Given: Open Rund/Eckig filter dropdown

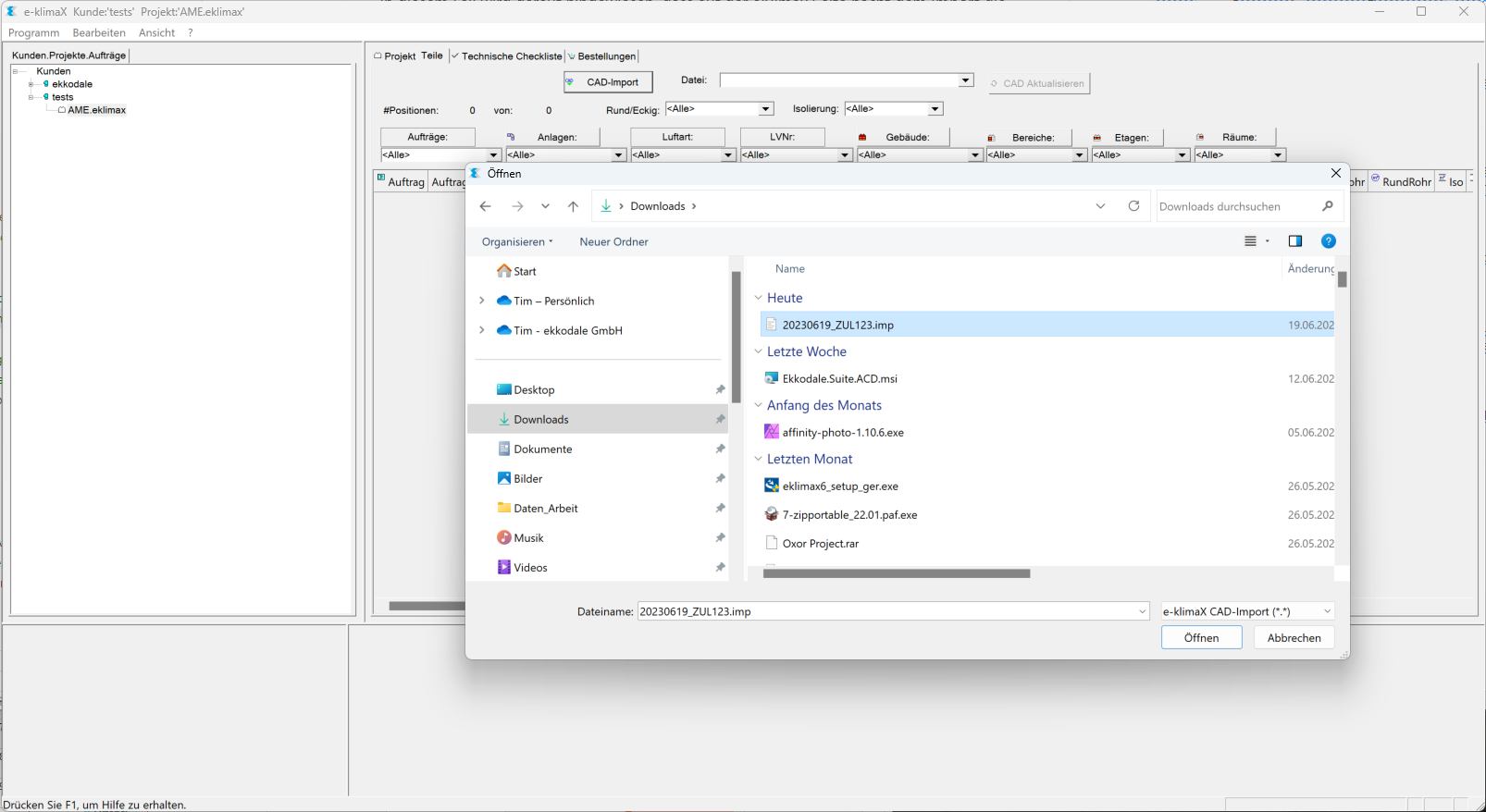Looking at the screenshot, I should tap(766, 109).
